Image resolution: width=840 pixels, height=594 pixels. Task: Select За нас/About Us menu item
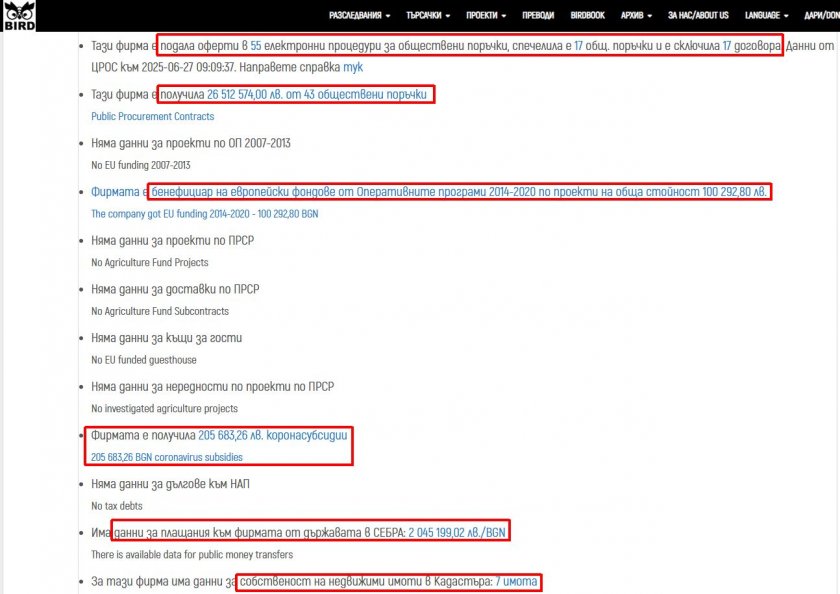click(699, 16)
